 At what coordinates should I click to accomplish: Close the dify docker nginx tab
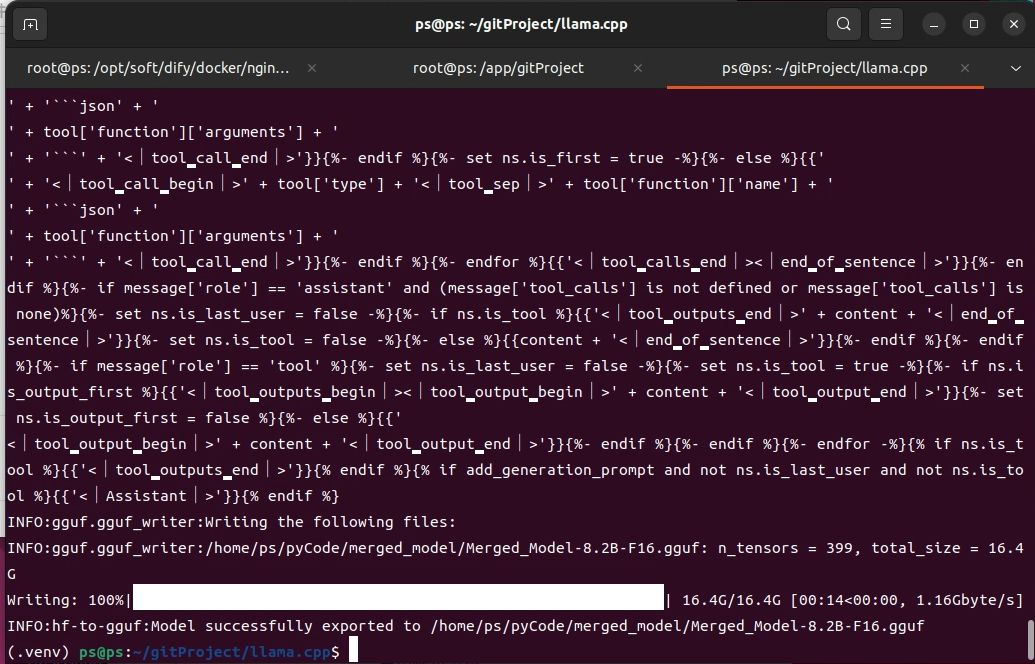tap(312, 68)
